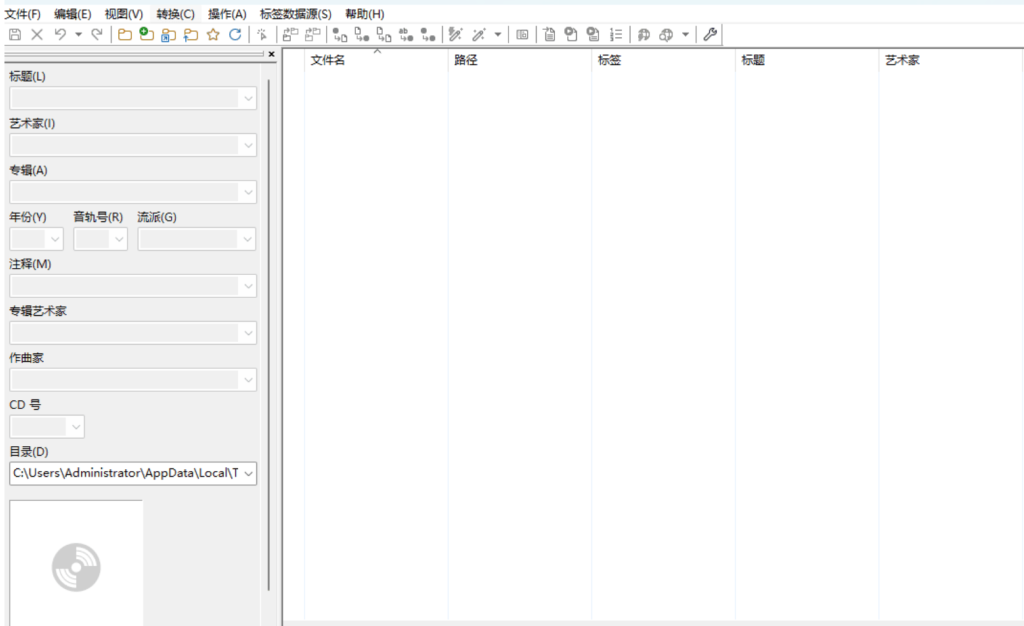Click the Export icon
Viewport: 1024px width, 626px height.
[x=550, y=35]
